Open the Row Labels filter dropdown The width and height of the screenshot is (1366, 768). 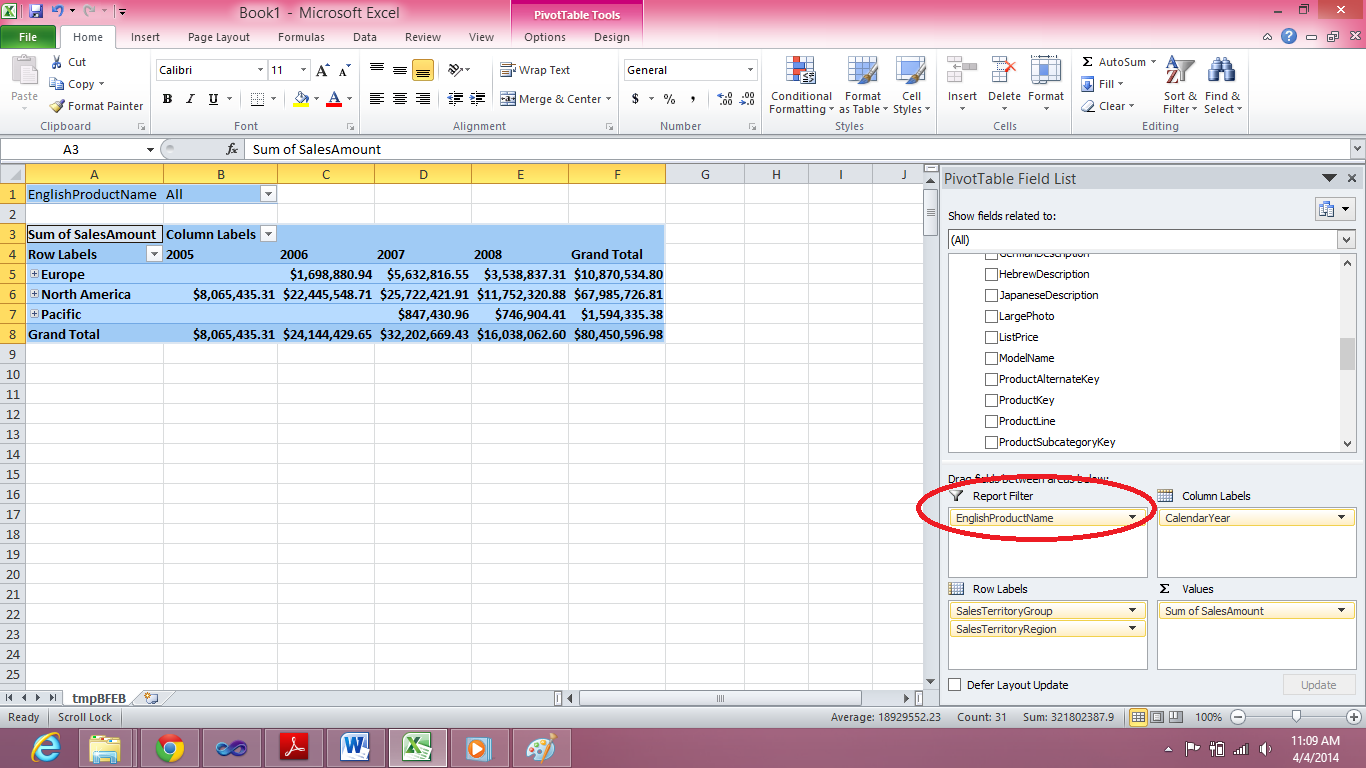point(154,254)
